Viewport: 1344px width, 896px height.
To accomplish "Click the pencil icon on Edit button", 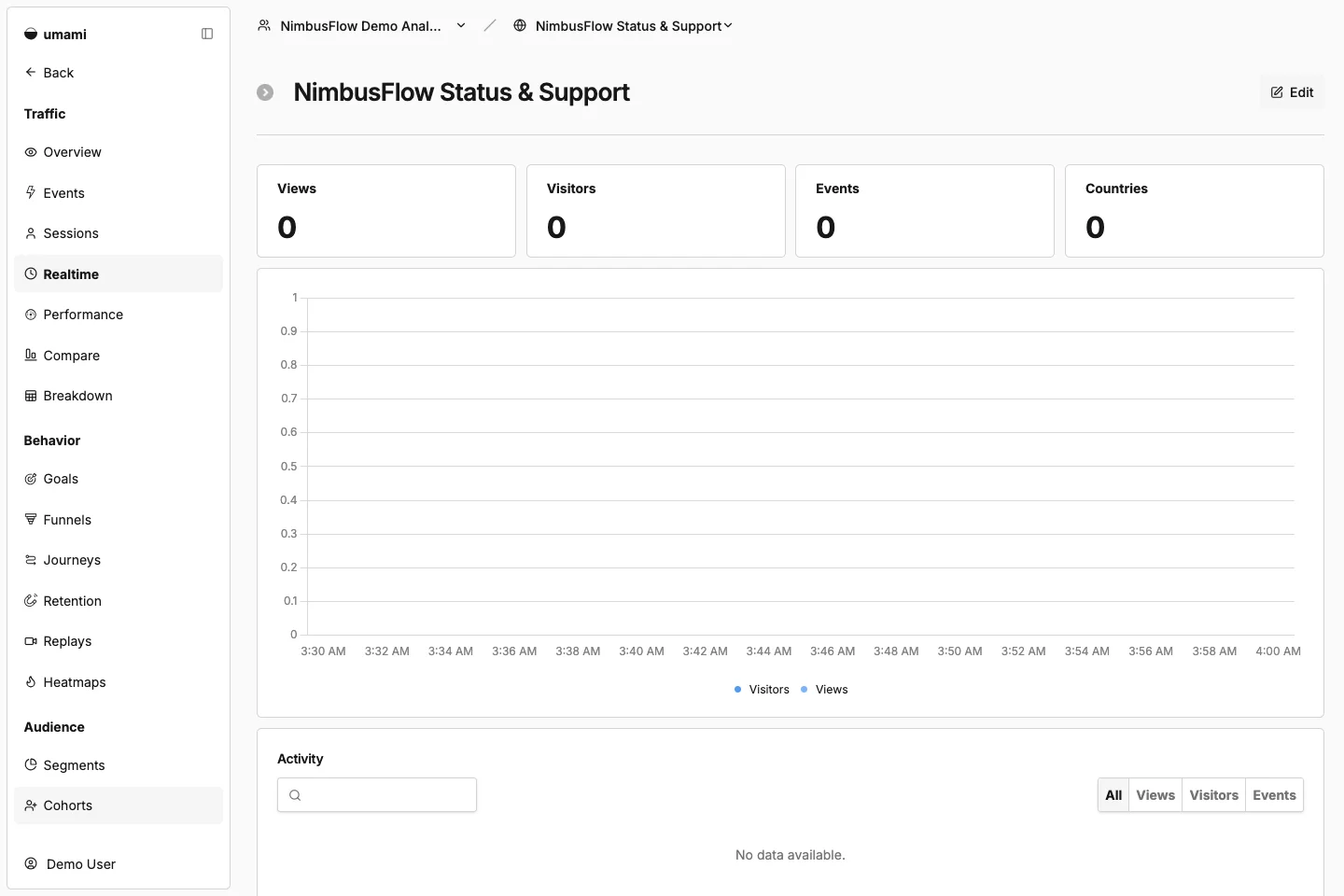I will (1277, 92).
